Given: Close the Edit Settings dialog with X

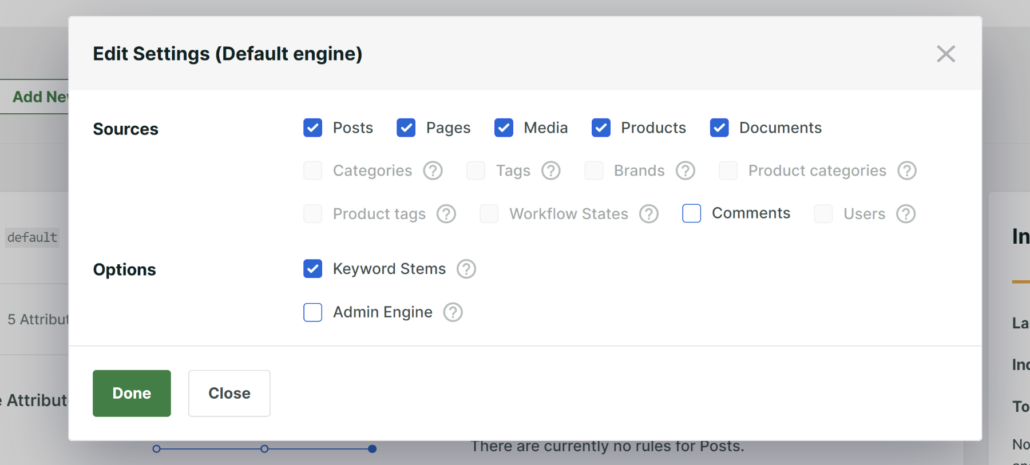Looking at the screenshot, I should click(945, 54).
